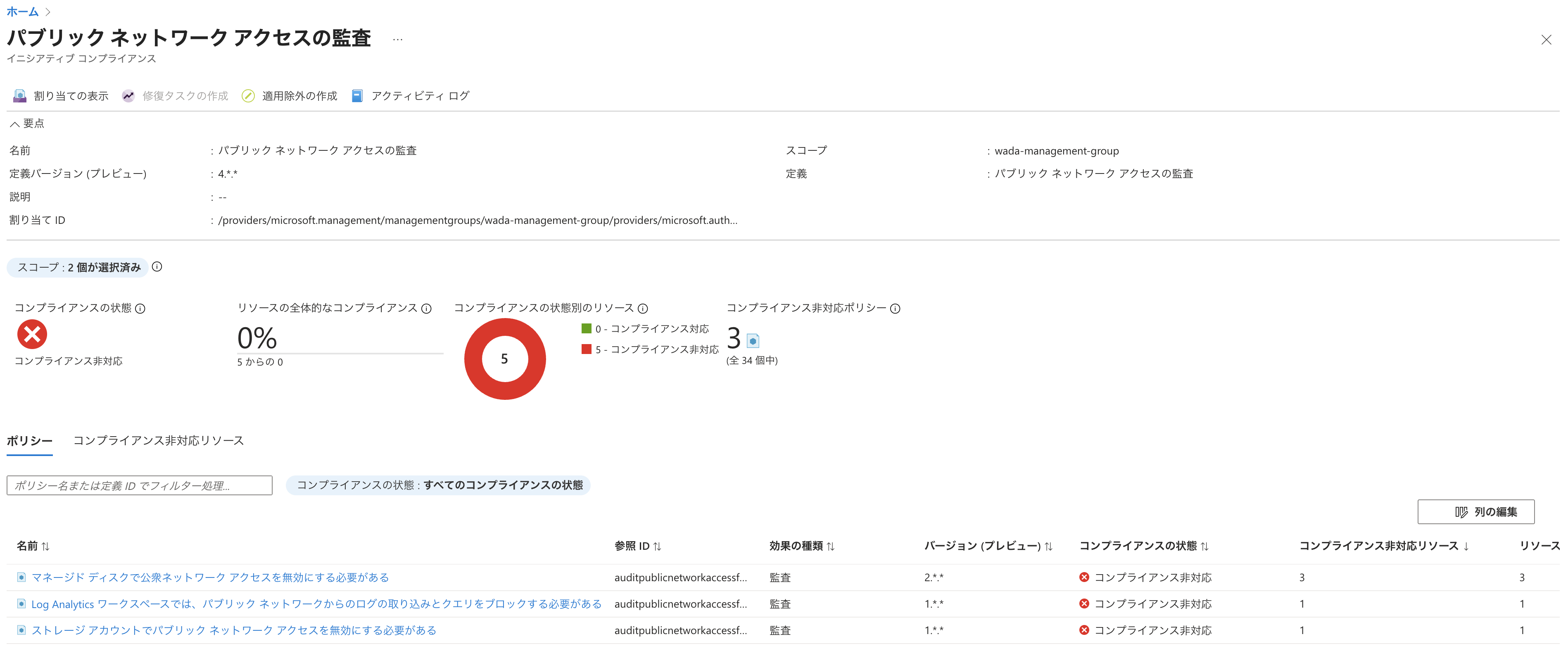The width and height of the screenshot is (1568, 651).
Task: Switch to コンプライアンス非対応リソース tab
Action: 158,440
